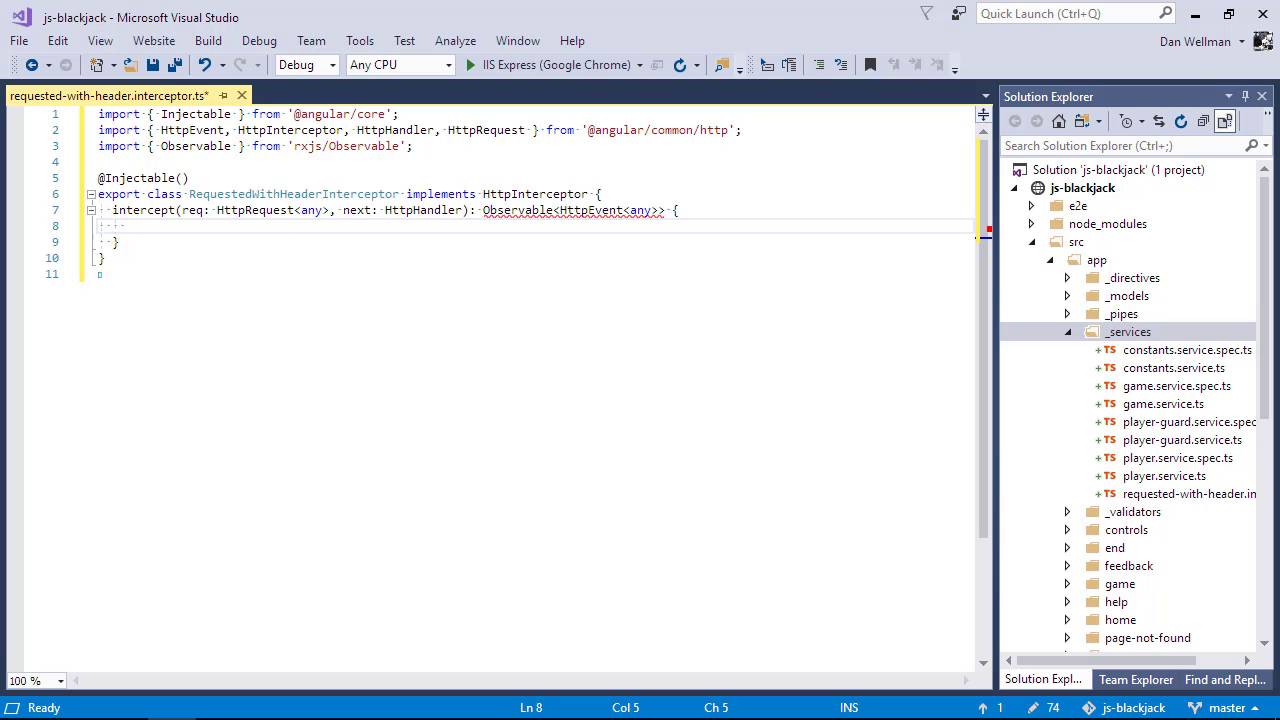Viewport: 1280px width, 720px height.
Task: Click Pending Changes Filter clock icon
Action: click(x=1127, y=121)
